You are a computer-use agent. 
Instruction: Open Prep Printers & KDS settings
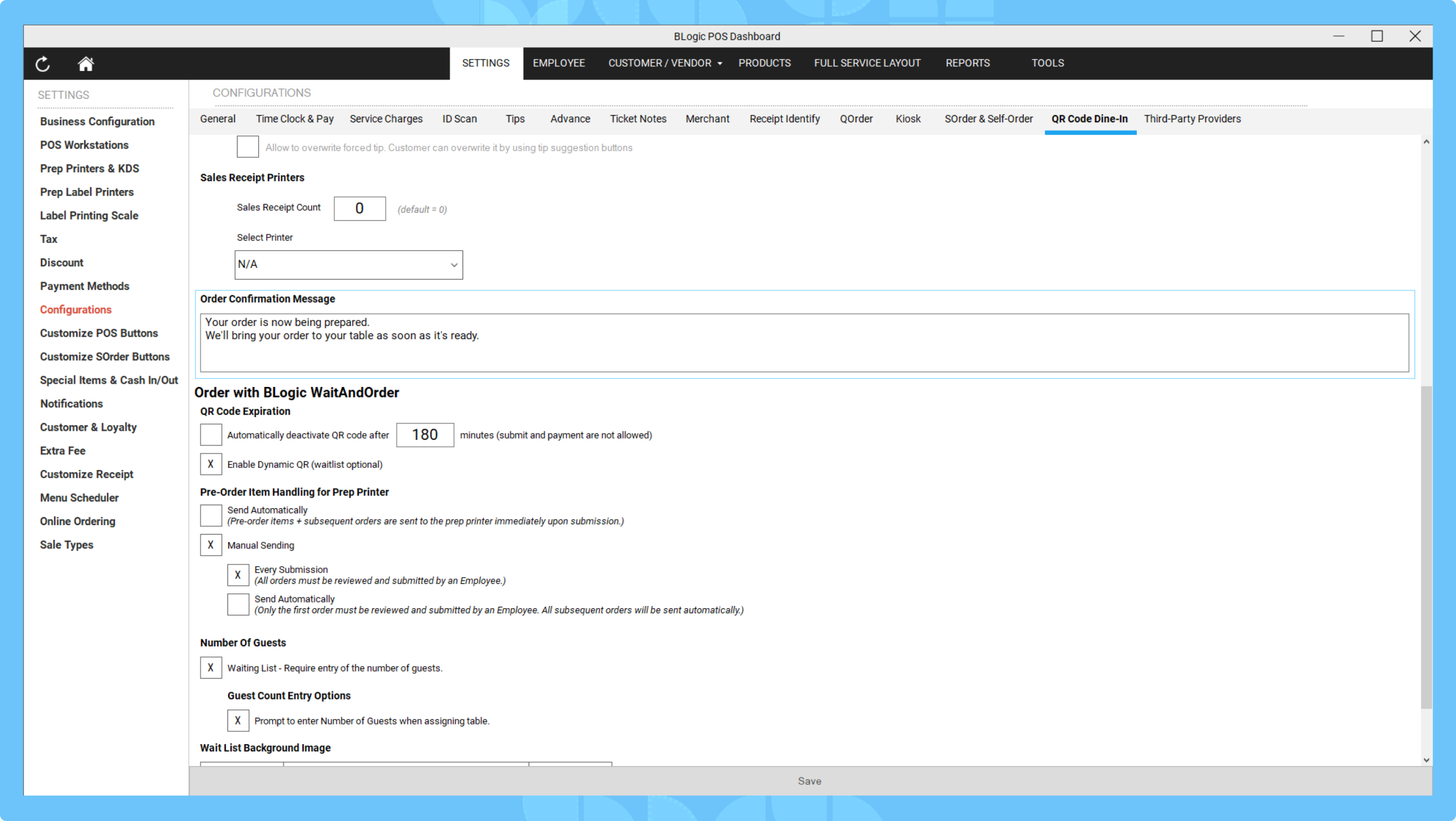pos(89,168)
